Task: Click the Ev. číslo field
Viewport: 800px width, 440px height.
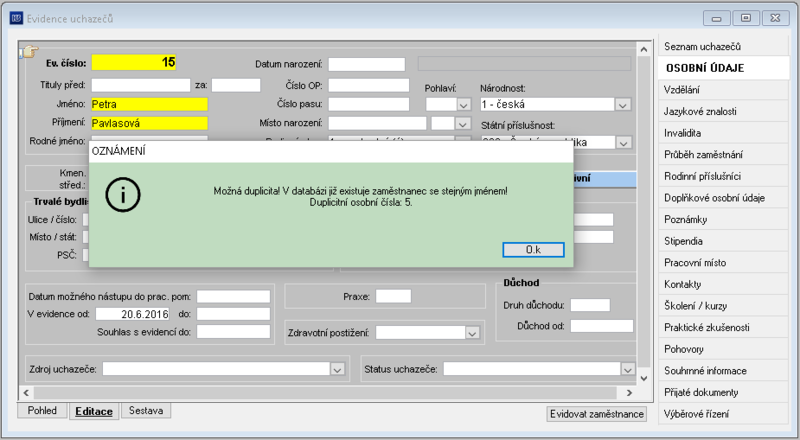Action: (134, 63)
